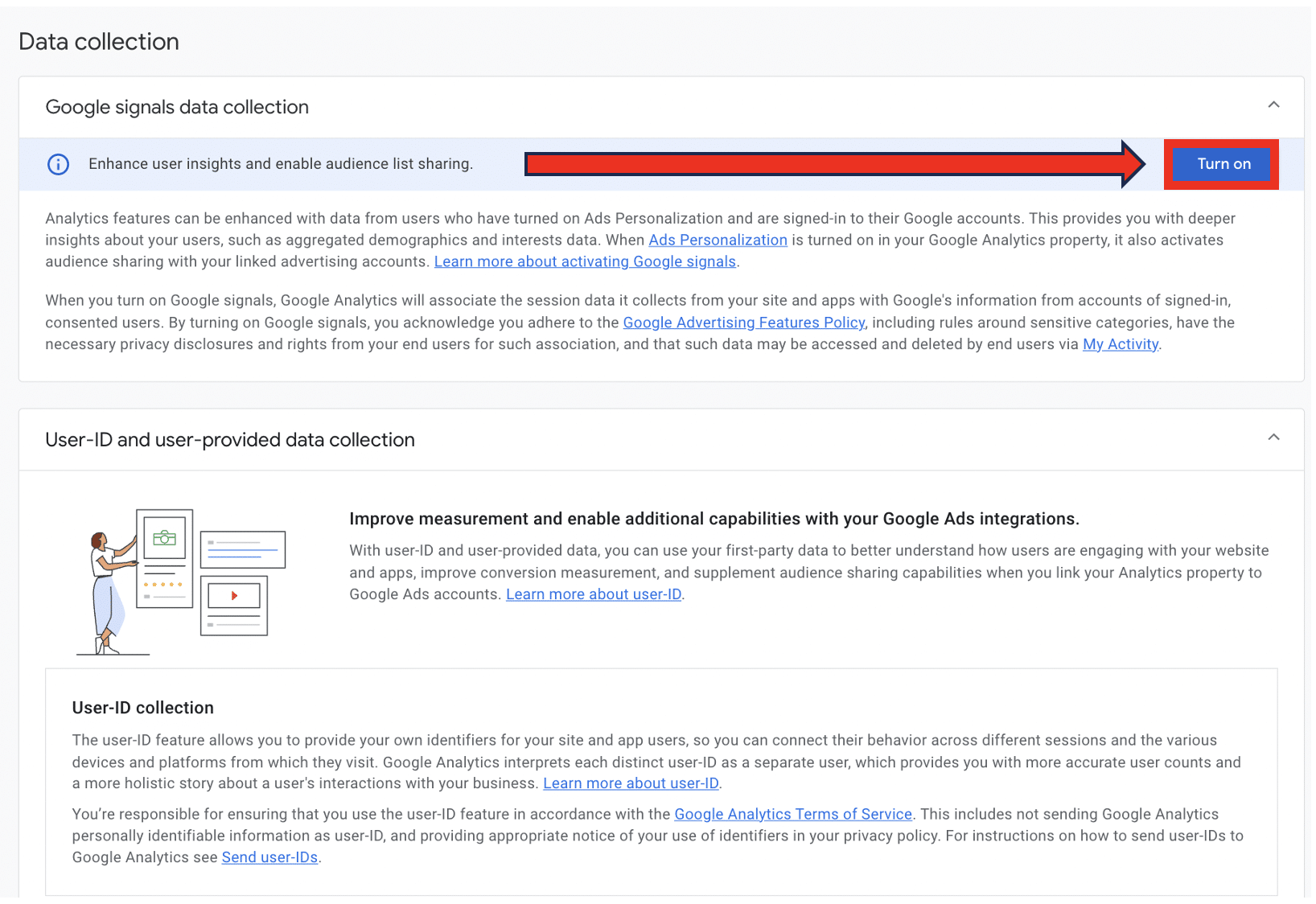Click the info icon in the blue banner
Image resolution: width=1316 pixels, height=904 pixels.
[x=58, y=163]
